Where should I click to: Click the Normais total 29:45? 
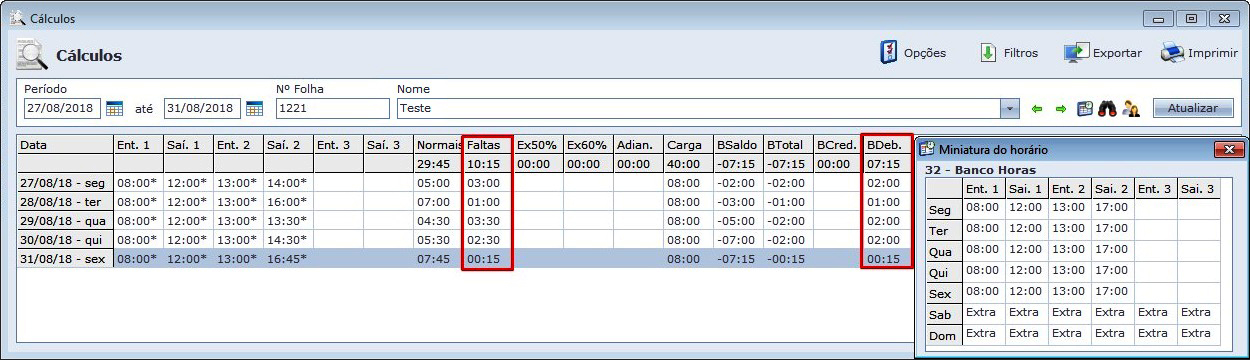433,164
